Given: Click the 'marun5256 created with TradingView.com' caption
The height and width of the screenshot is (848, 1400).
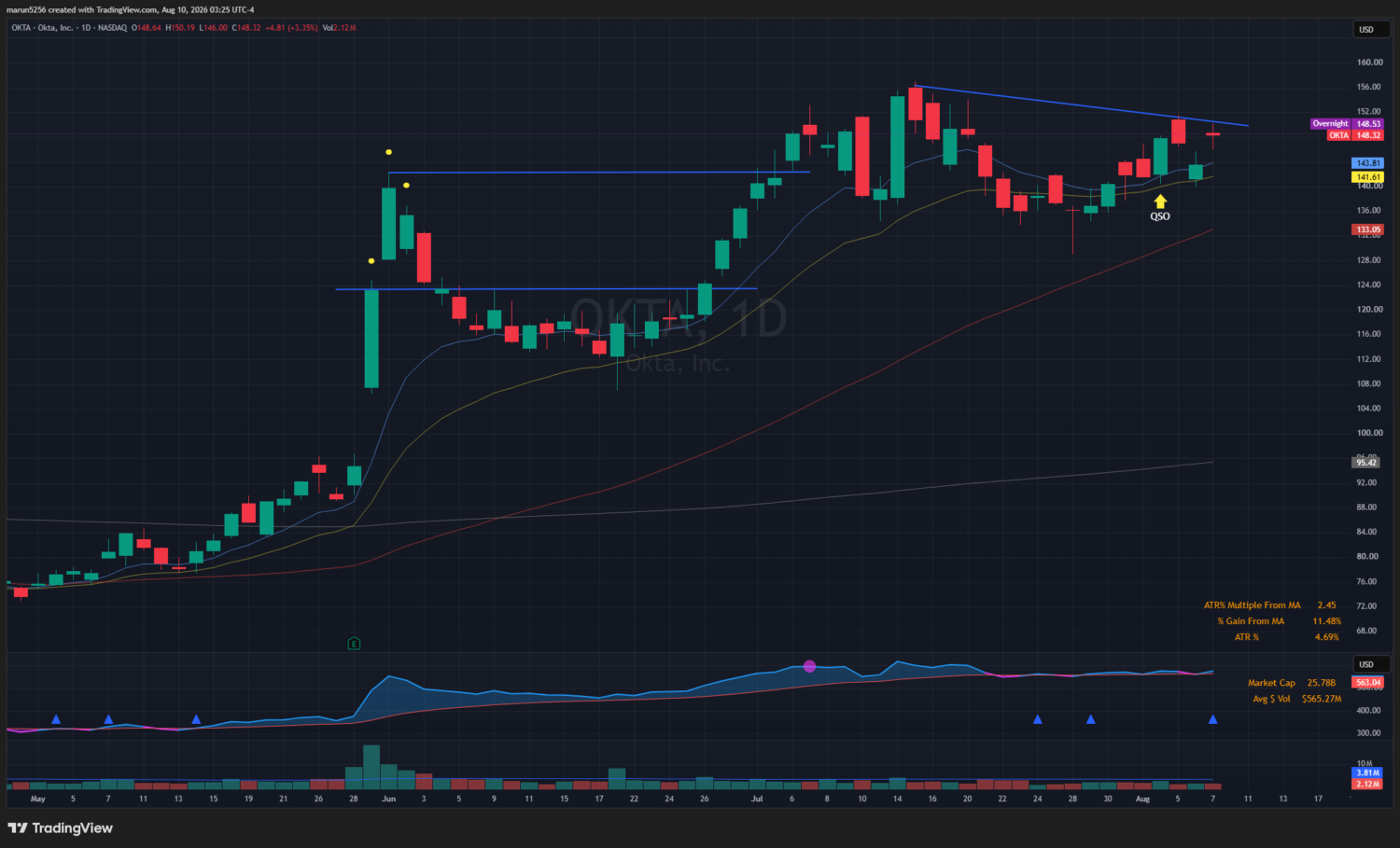Looking at the screenshot, I should 83,9.
